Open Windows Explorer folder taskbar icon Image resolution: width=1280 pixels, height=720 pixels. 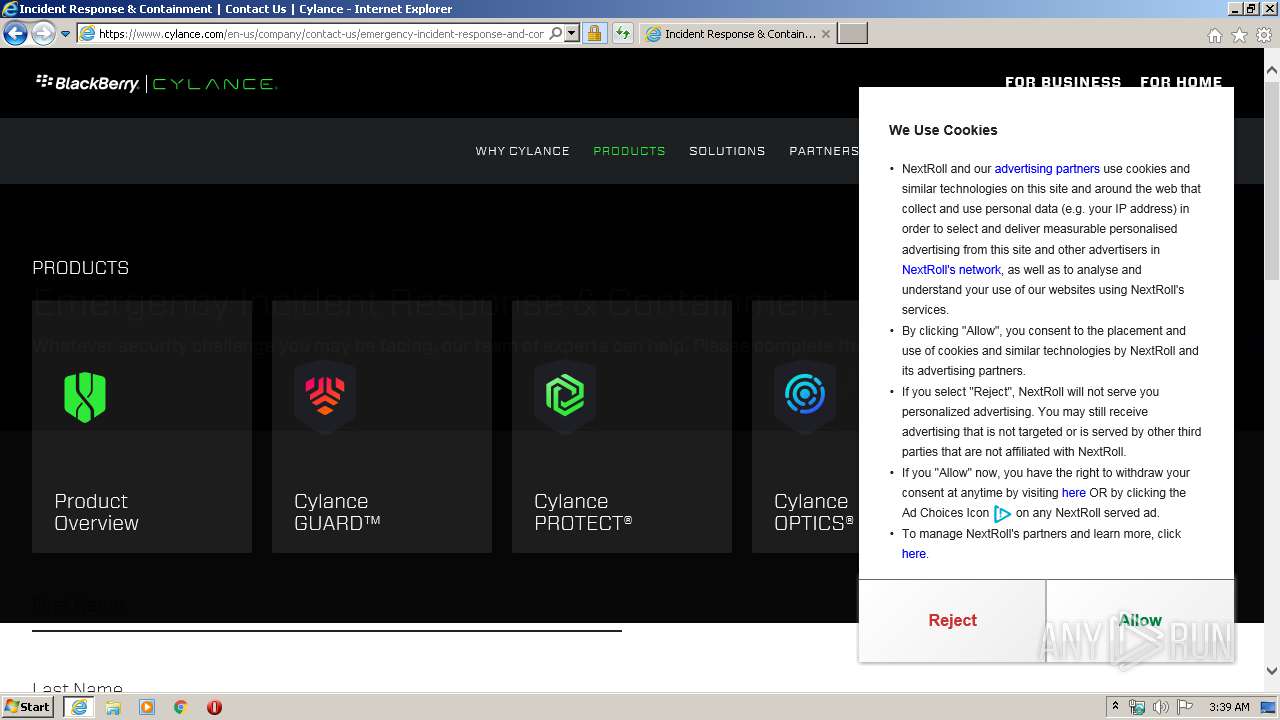(113, 707)
